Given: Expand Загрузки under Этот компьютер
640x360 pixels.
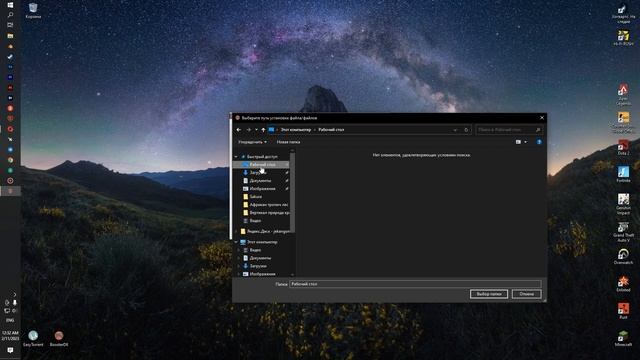Looking at the screenshot, I should coord(239,266).
